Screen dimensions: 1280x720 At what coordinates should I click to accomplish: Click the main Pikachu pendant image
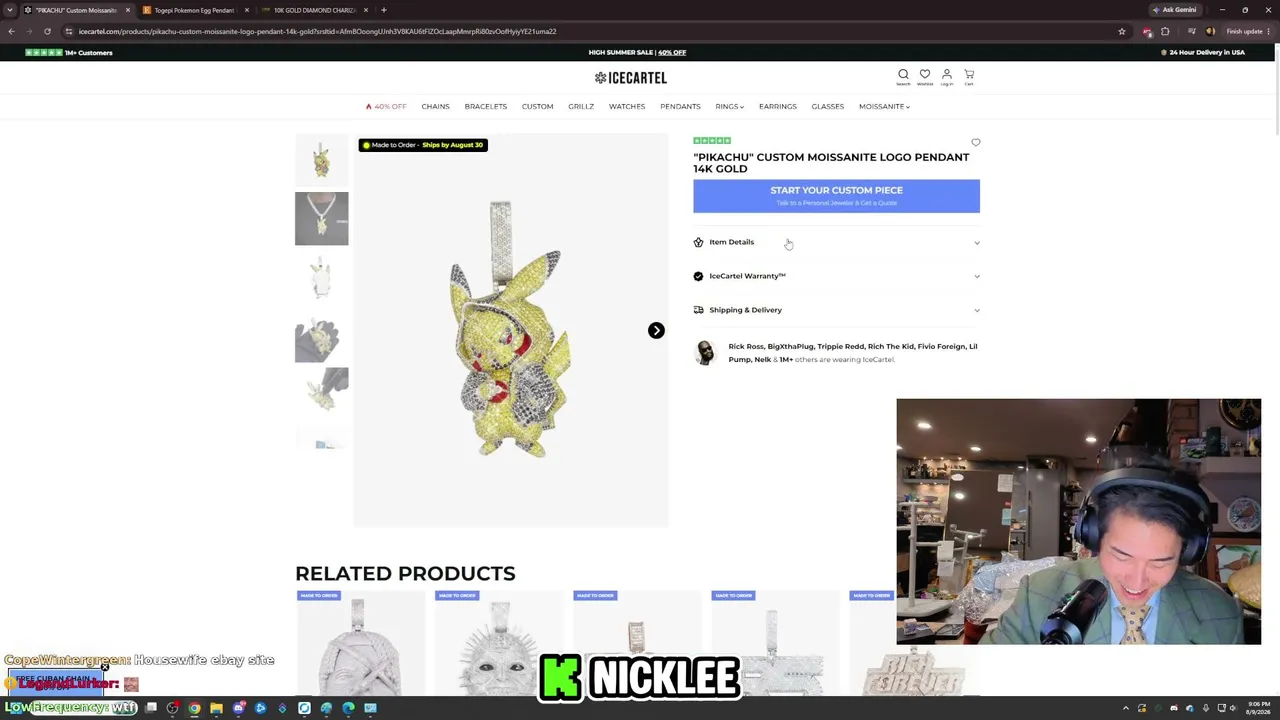pos(510,330)
